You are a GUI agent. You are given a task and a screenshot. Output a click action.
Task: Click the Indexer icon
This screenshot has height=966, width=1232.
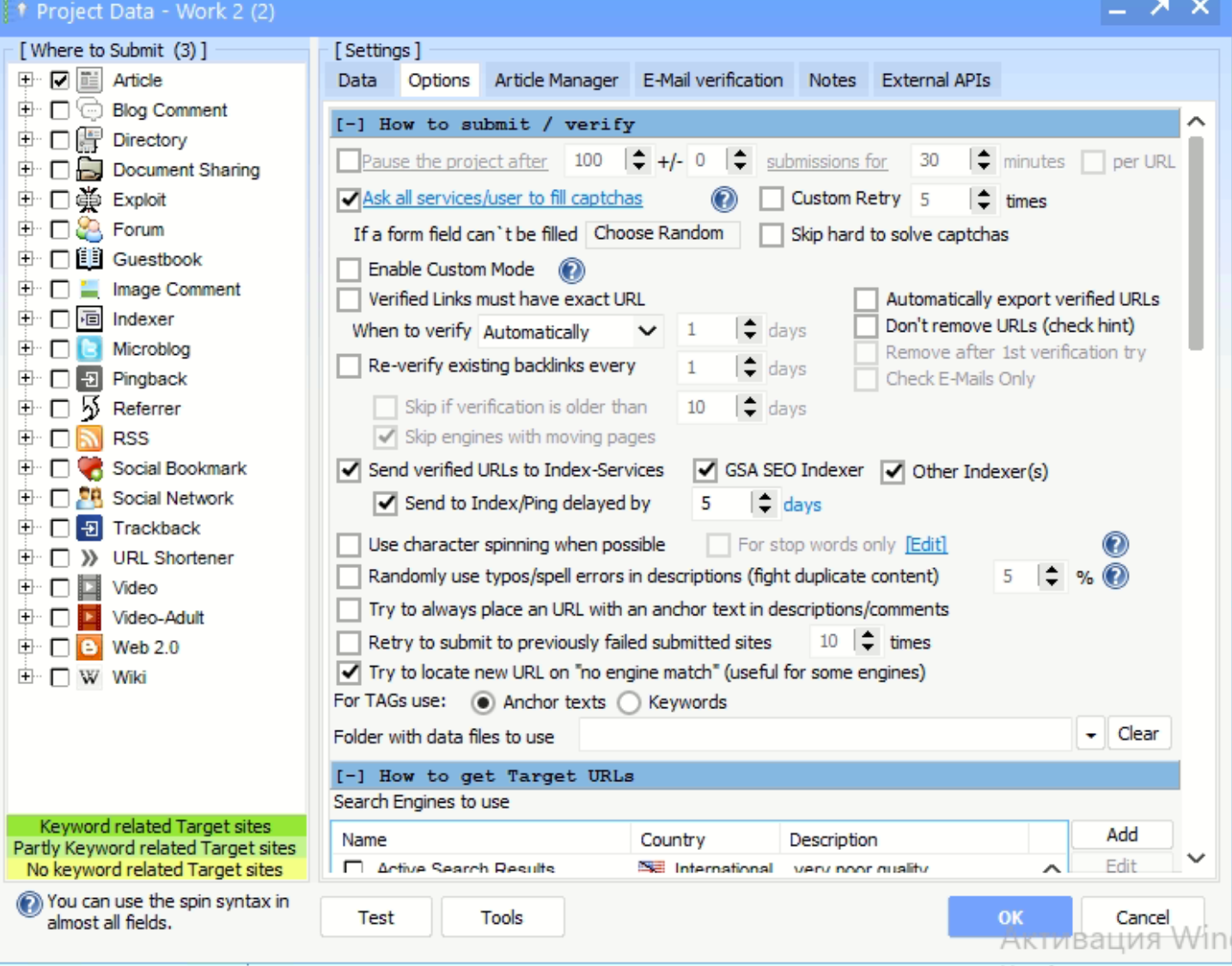click(x=89, y=319)
